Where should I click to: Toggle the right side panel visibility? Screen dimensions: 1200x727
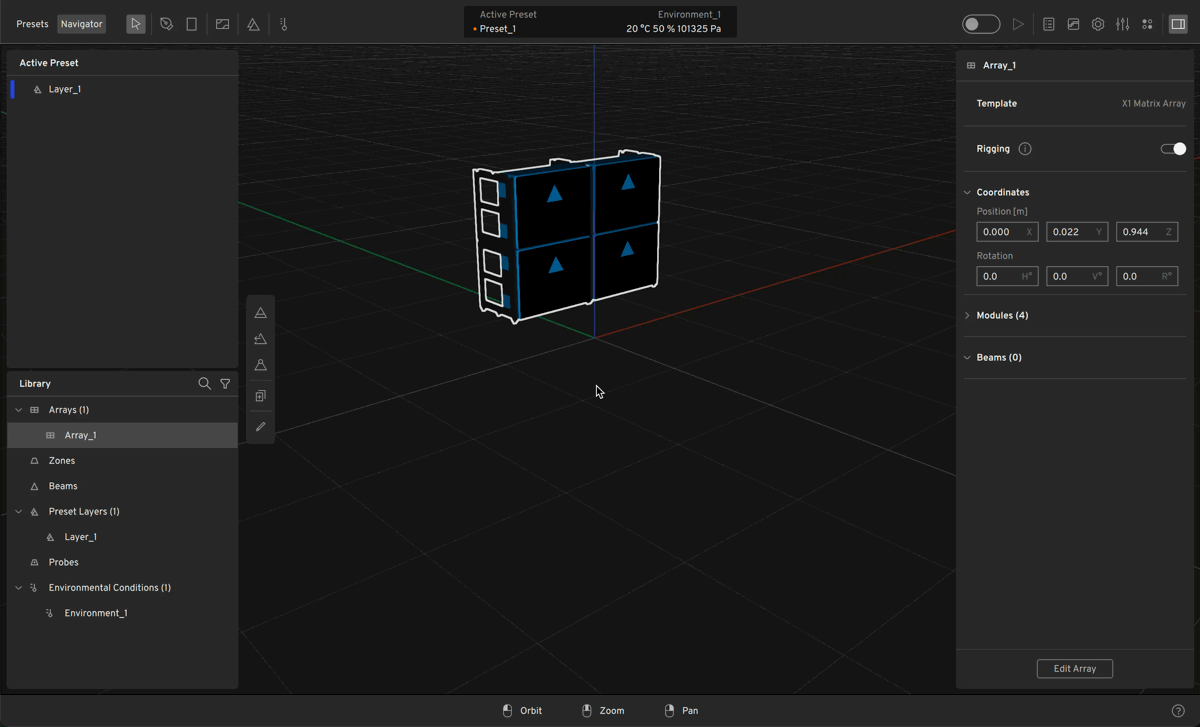pos(1178,24)
